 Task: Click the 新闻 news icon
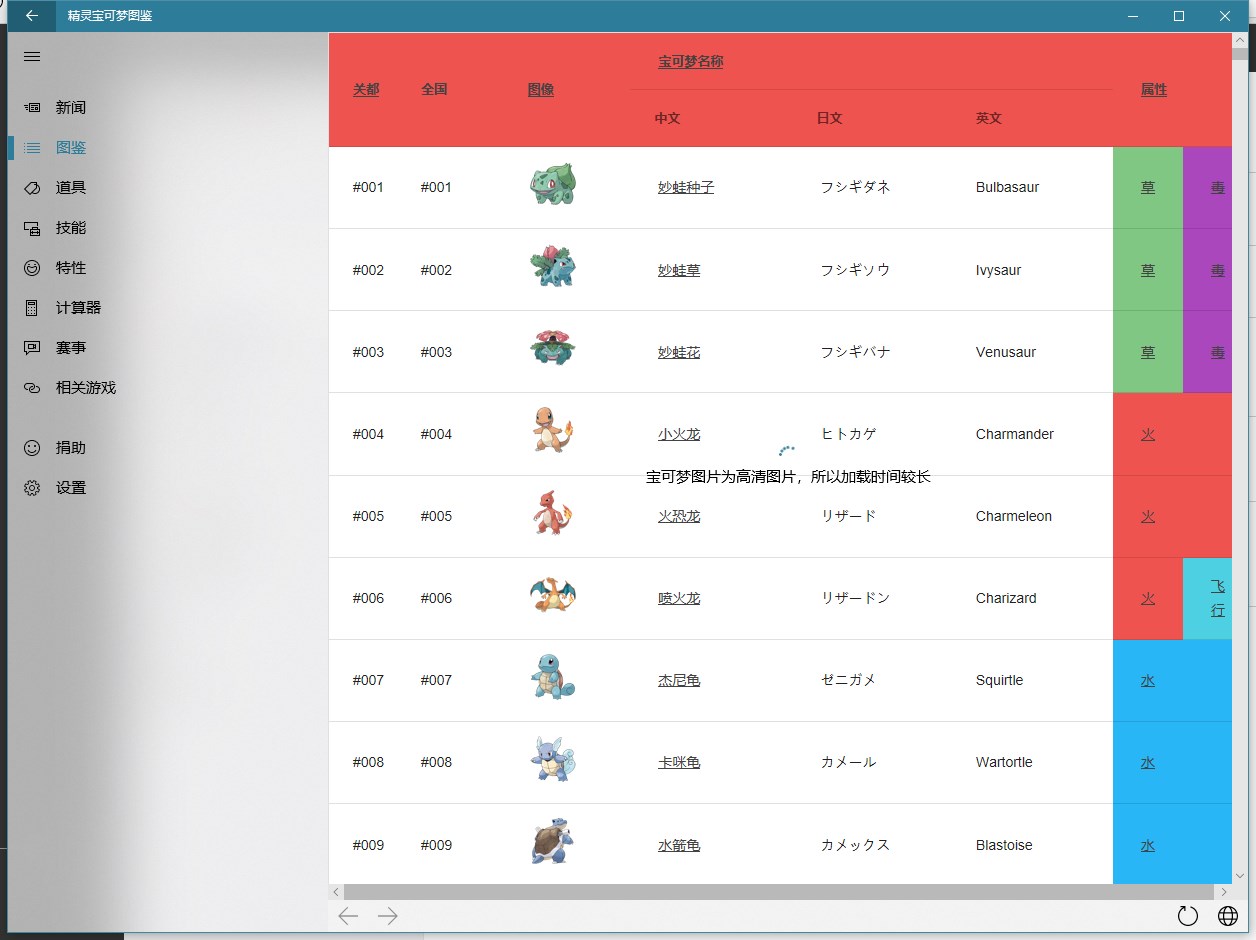(x=32, y=107)
